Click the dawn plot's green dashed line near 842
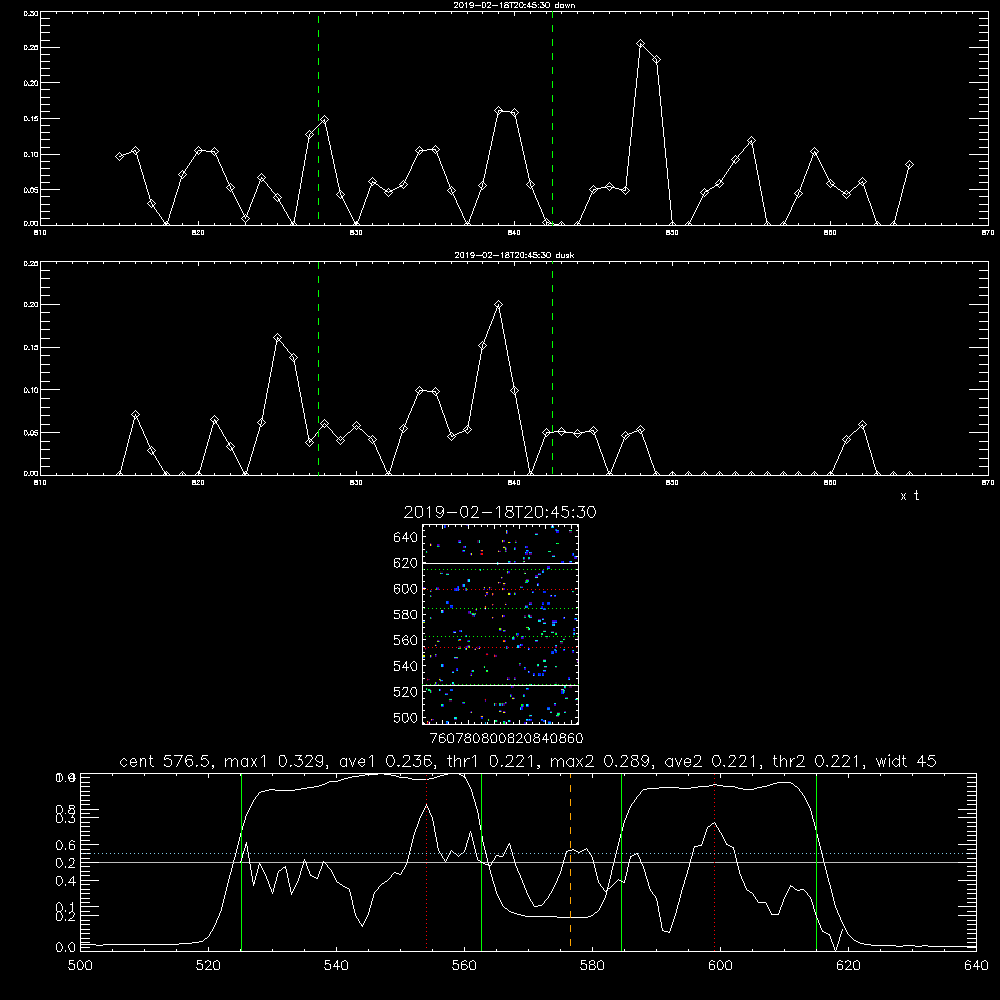1000x1000 pixels. click(x=552, y=118)
